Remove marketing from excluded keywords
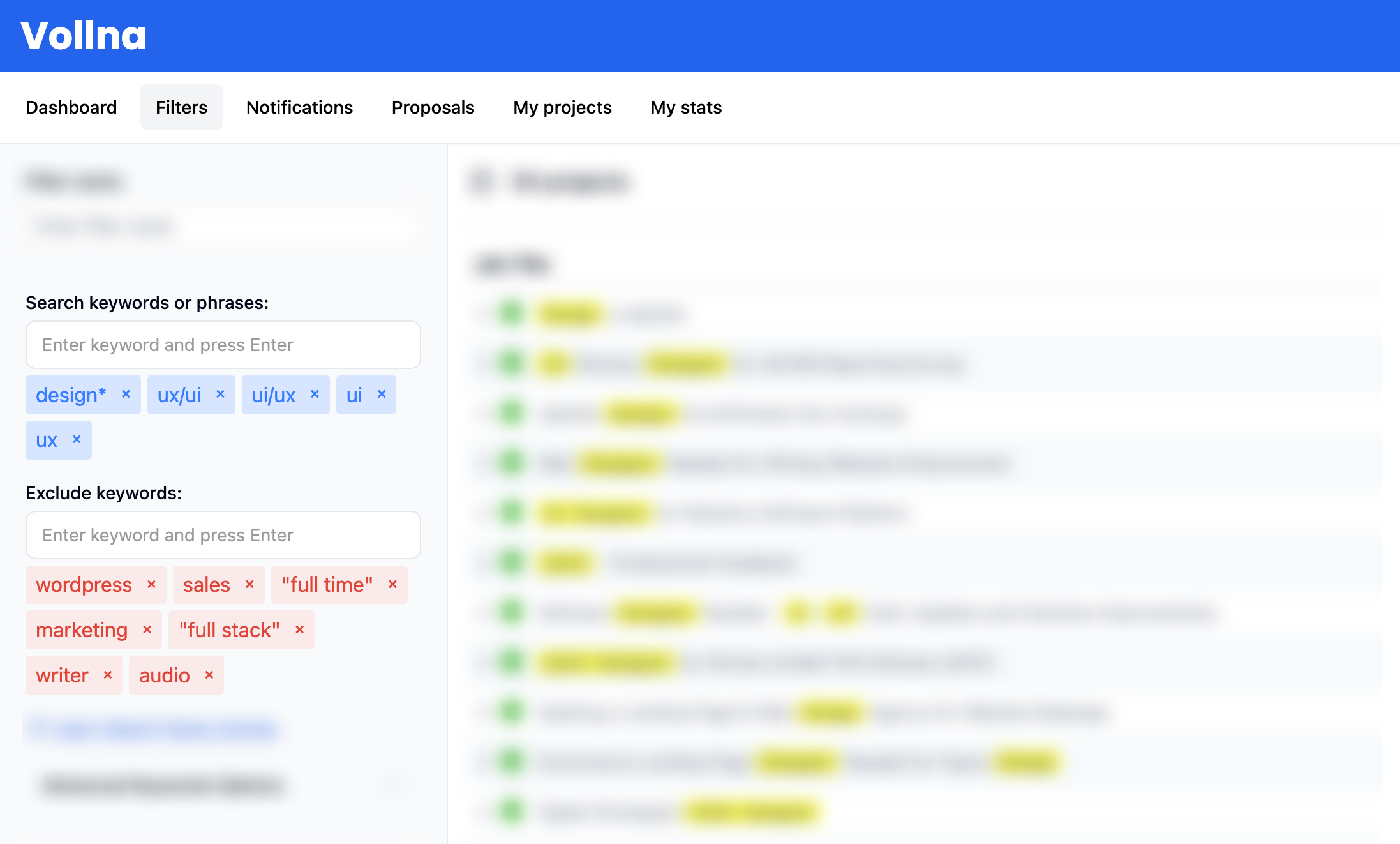Image resolution: width=1400 pixels, height=844 pixels. pyautogui.click(x=147, y=629)
